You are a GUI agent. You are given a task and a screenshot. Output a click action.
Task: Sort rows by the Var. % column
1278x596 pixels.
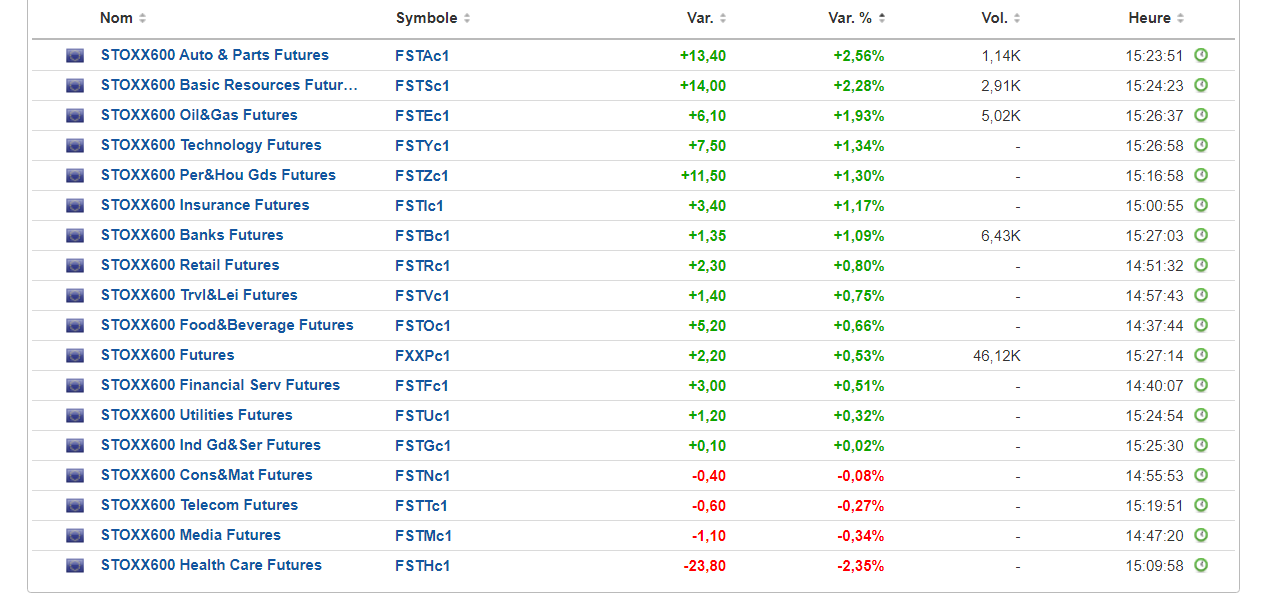(857, 18)
